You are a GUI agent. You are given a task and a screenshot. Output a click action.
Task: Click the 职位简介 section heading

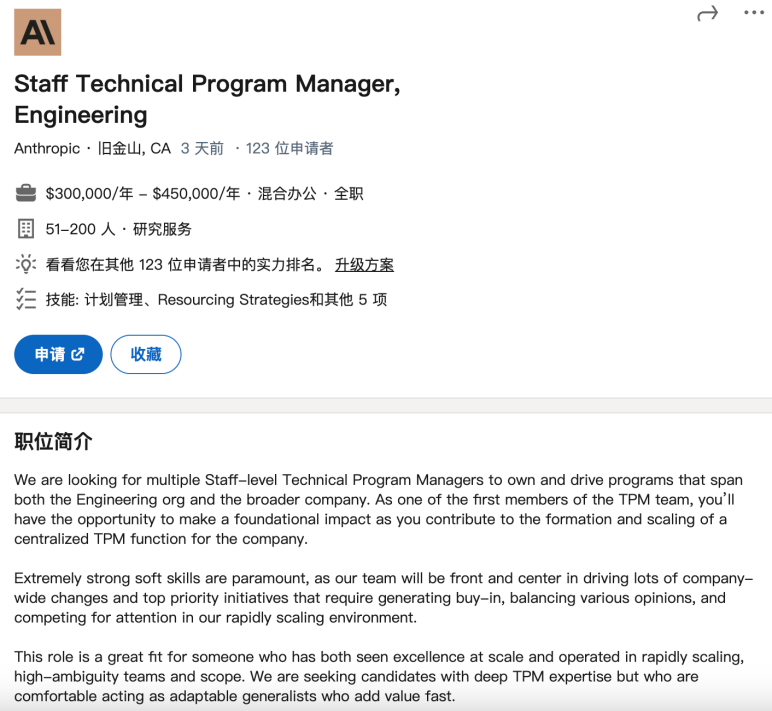53,441
